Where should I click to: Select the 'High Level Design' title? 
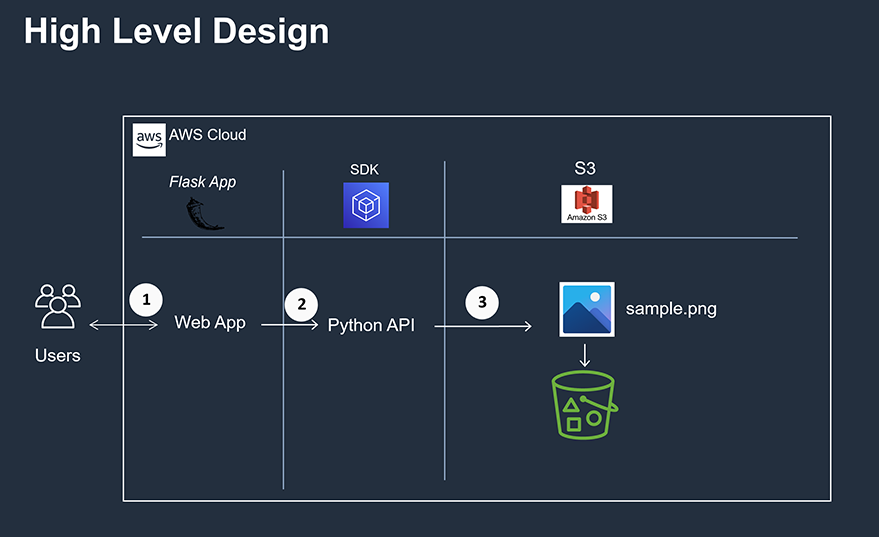pos(177,31)
